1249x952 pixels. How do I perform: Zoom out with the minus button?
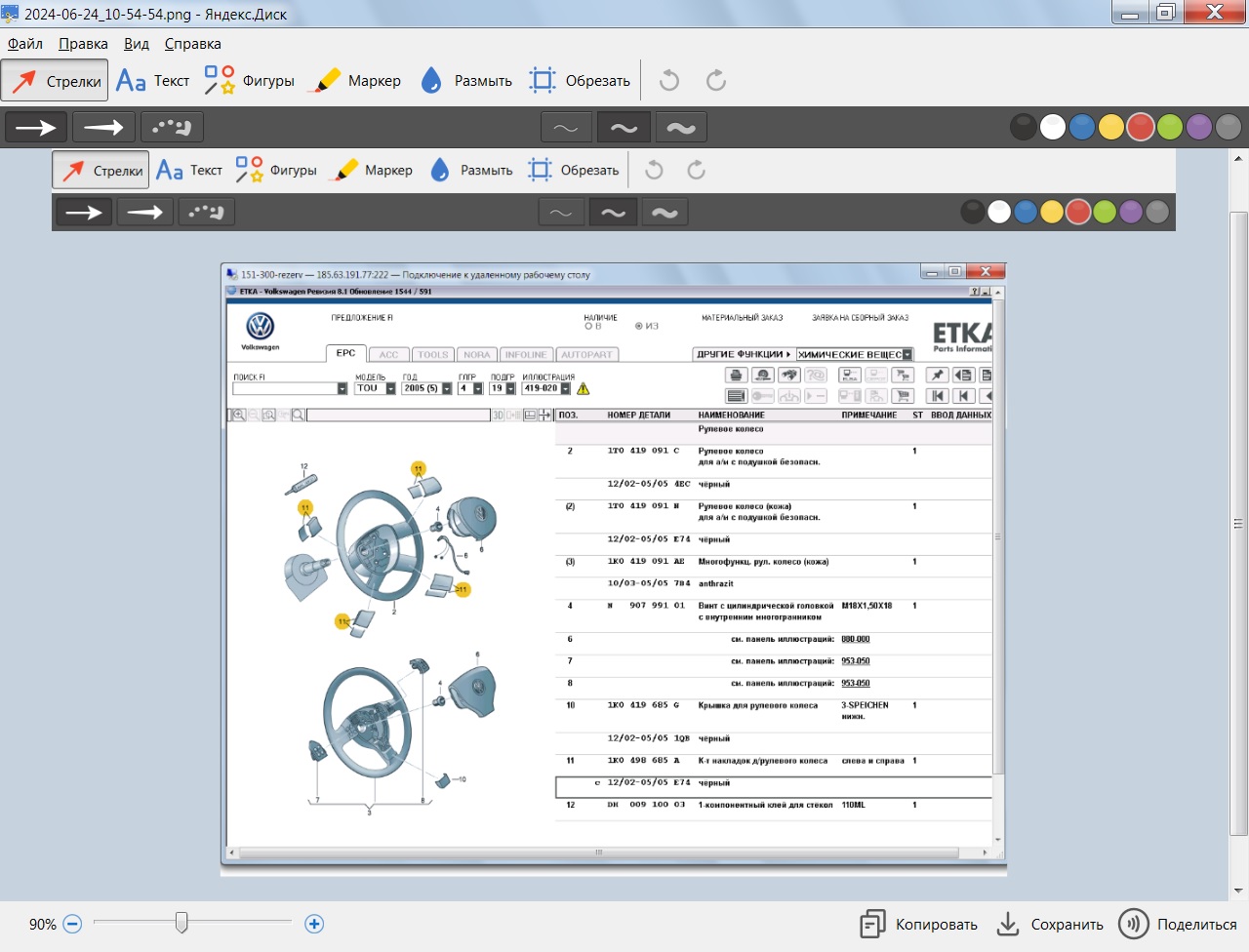[72, 924]
